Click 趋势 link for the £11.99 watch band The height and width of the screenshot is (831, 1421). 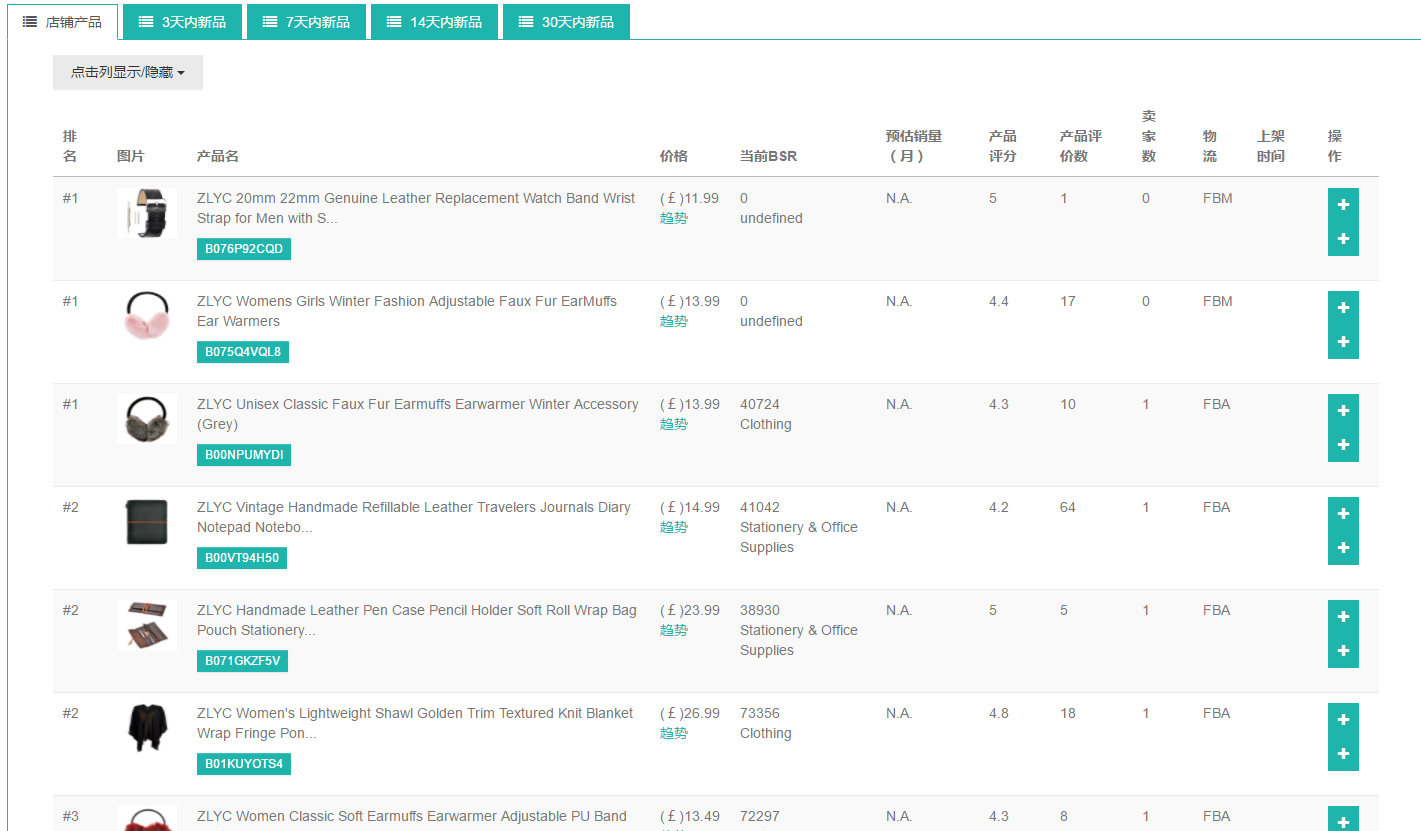(674, 218)
